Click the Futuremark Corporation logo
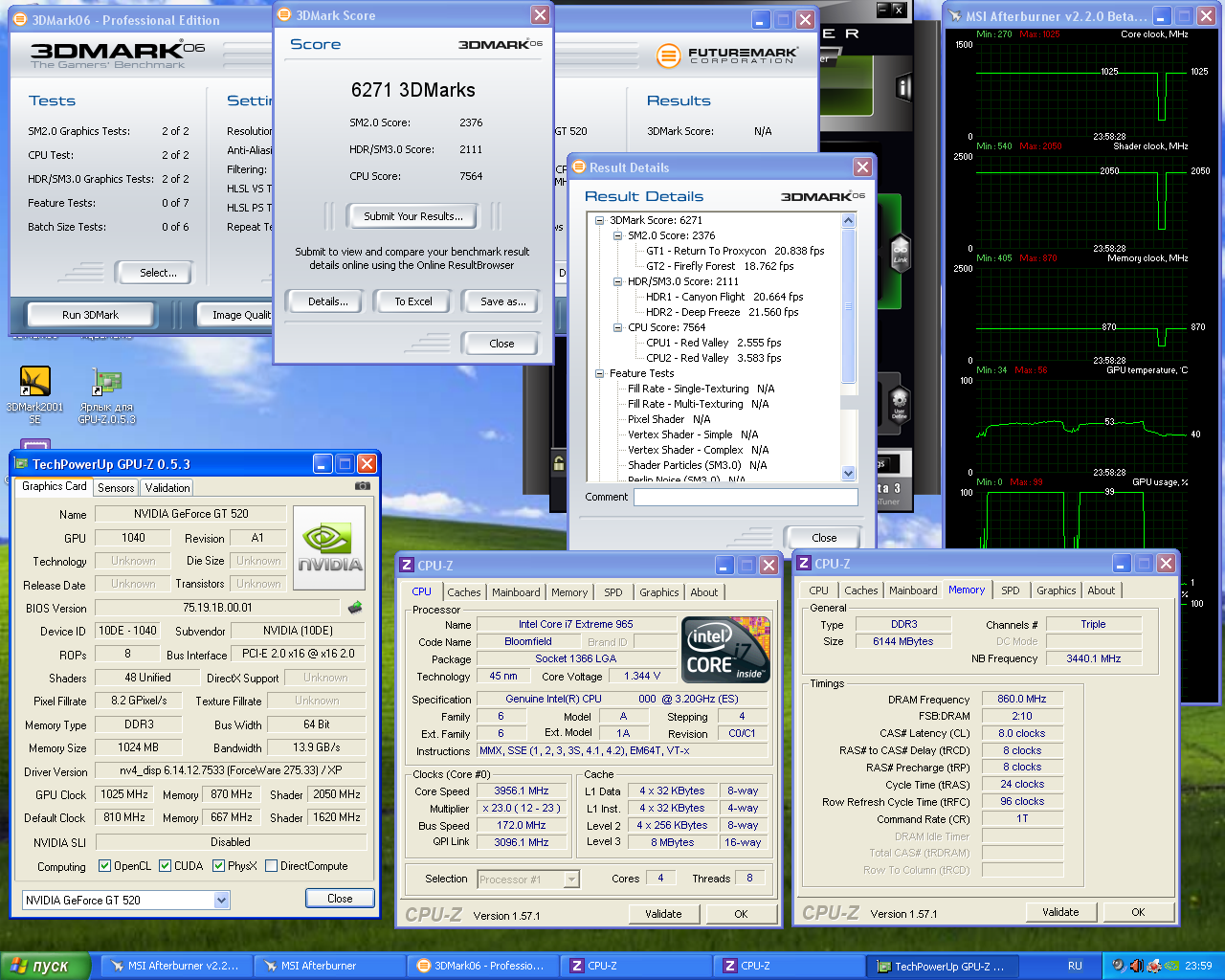The width and height of the screenshot is (1225, 980). click(x=726, y=56)
